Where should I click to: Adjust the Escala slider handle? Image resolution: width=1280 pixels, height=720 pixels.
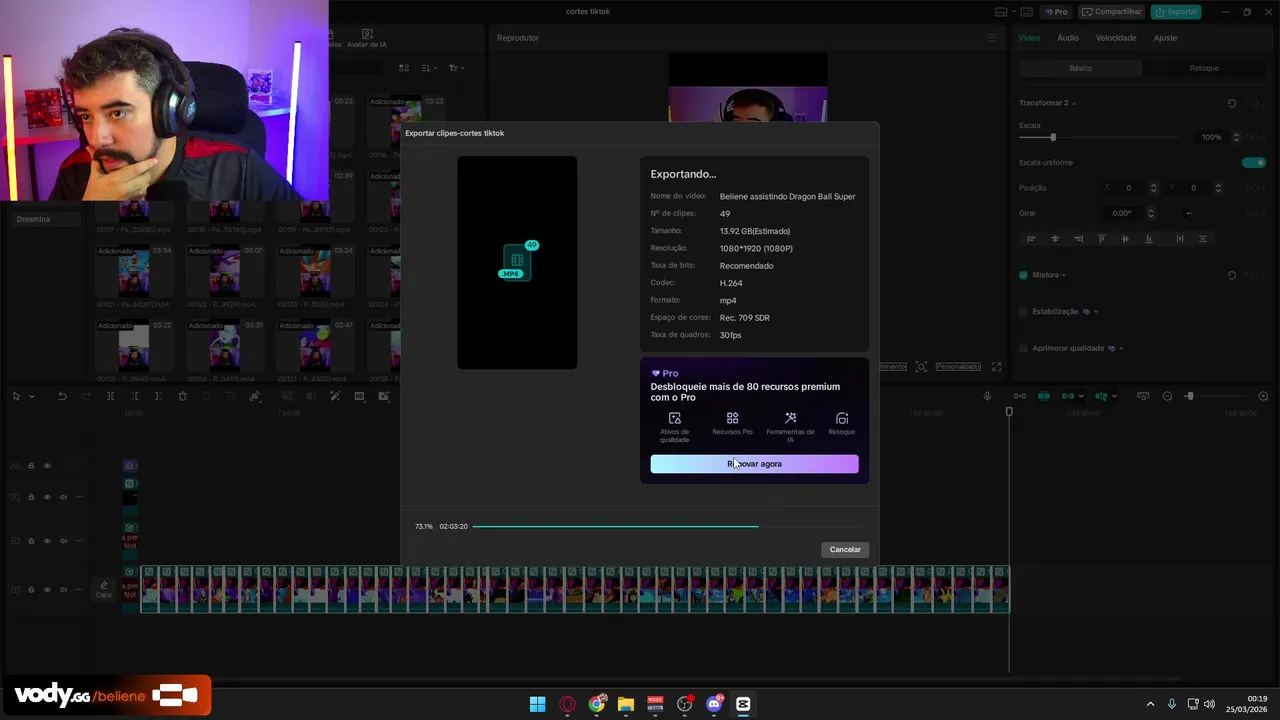[x=1053, y=137]
